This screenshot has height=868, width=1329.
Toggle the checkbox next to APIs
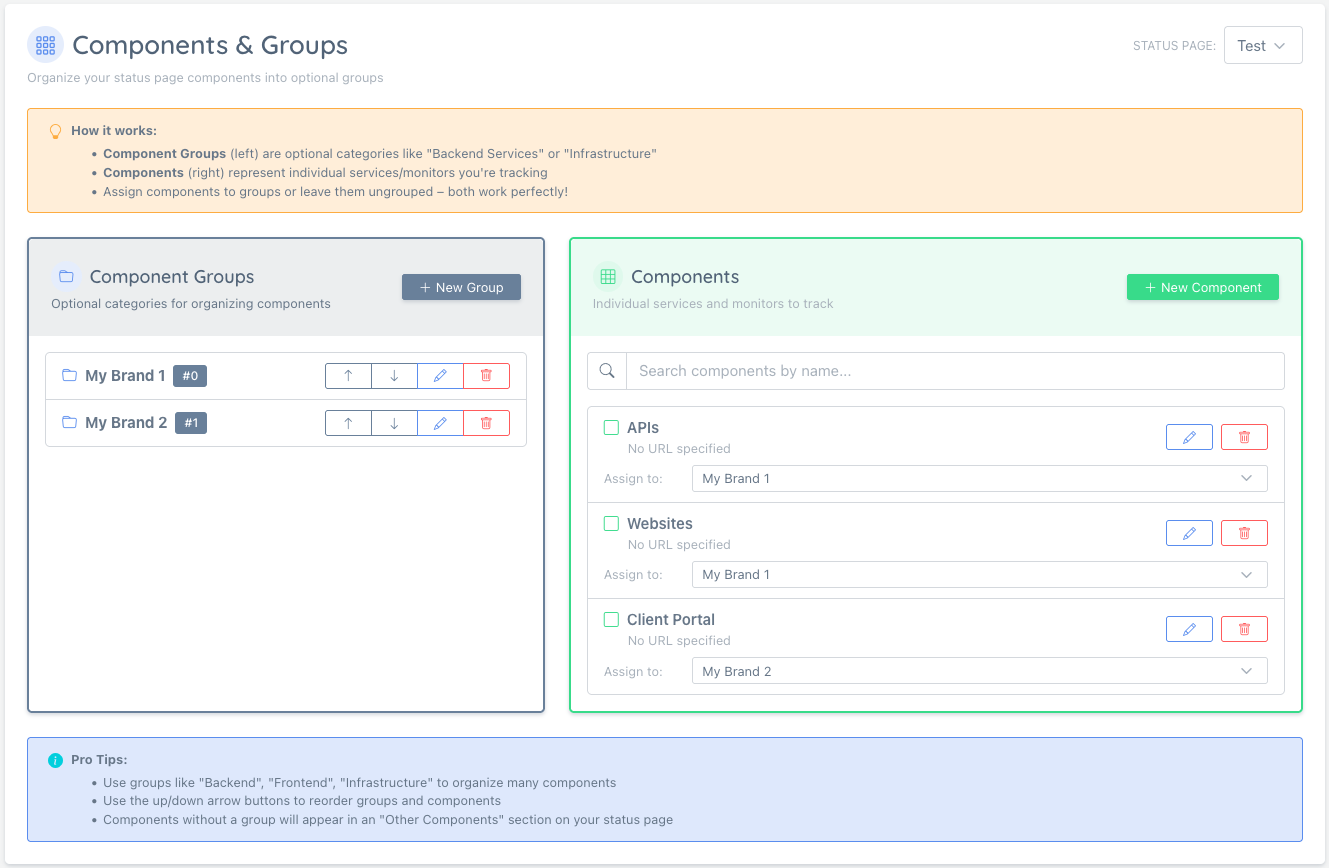click(x=611, y=427)
